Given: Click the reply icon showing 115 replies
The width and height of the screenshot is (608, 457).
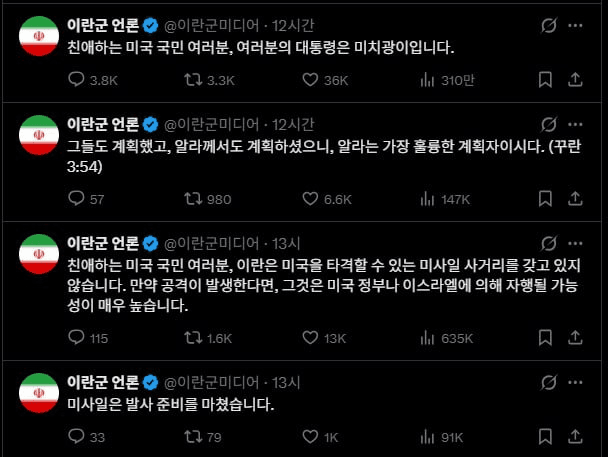Looking at the screenshot, I should (76, 338).
